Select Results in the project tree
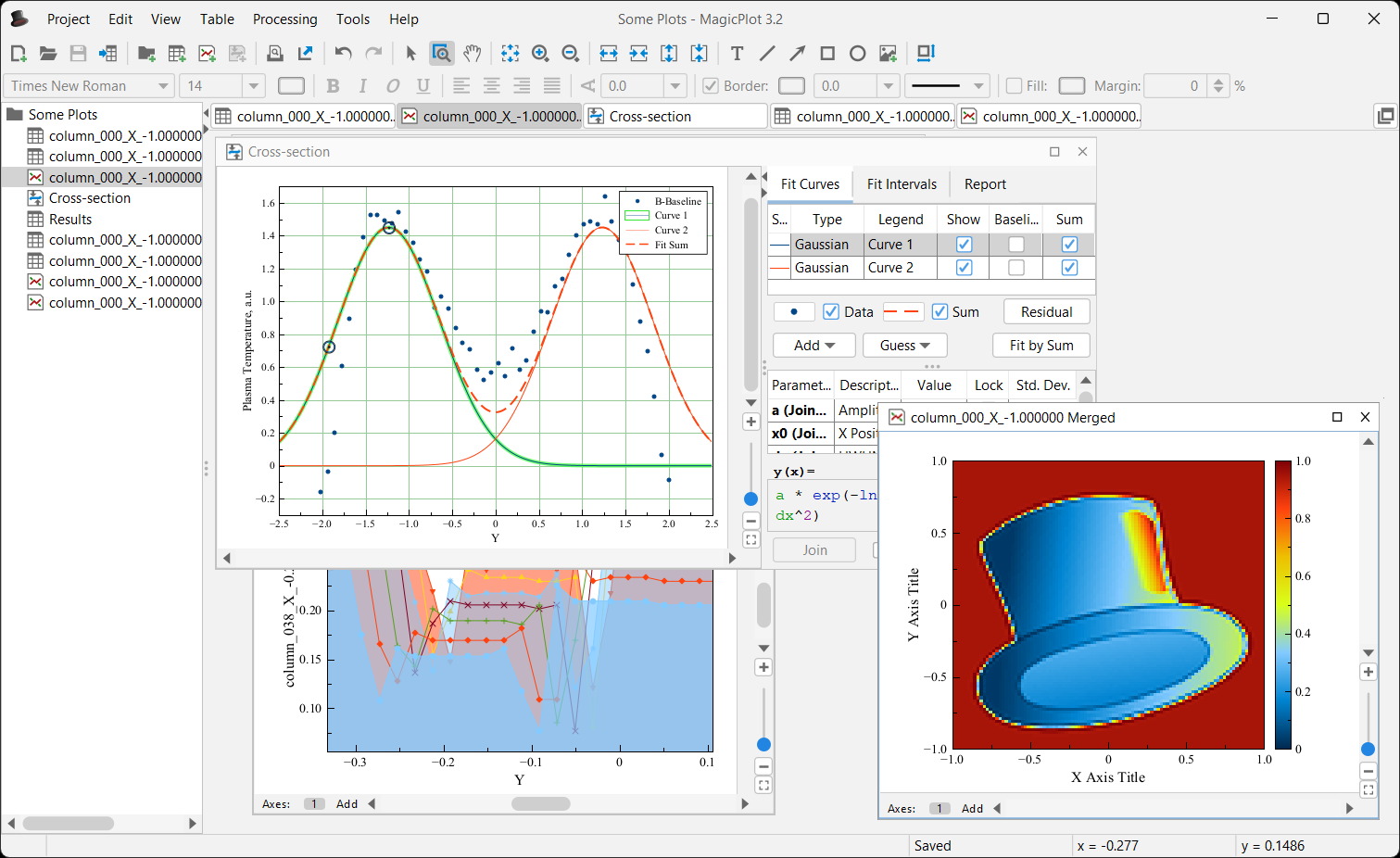 coord(70,220)
